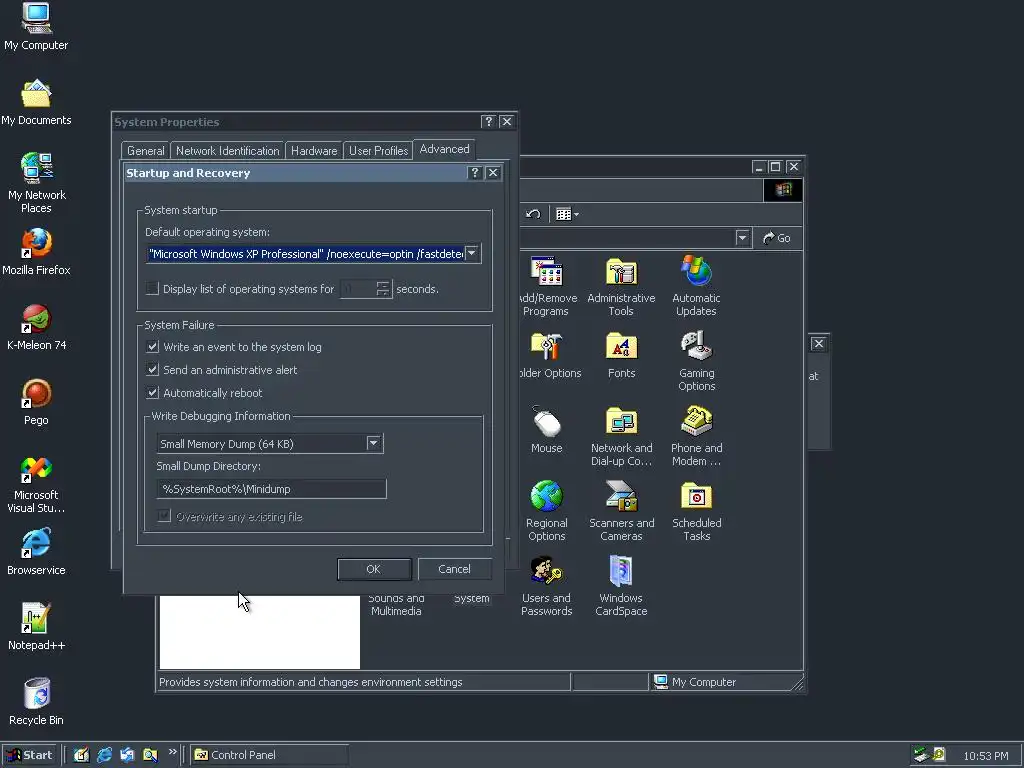Expand Default operating system dropdown

pos(472,253)
